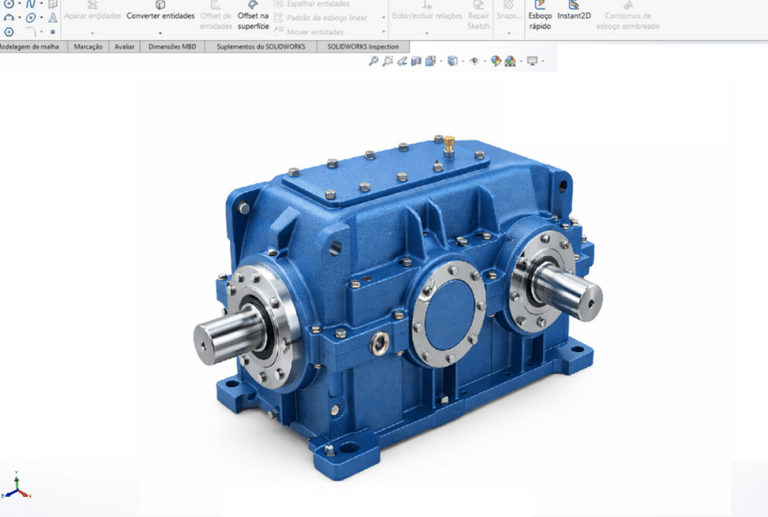The width and height of the screenshot is (768, 517).
Task: Click the View Settings monitor icon
Action: click(x=532, y=61)
